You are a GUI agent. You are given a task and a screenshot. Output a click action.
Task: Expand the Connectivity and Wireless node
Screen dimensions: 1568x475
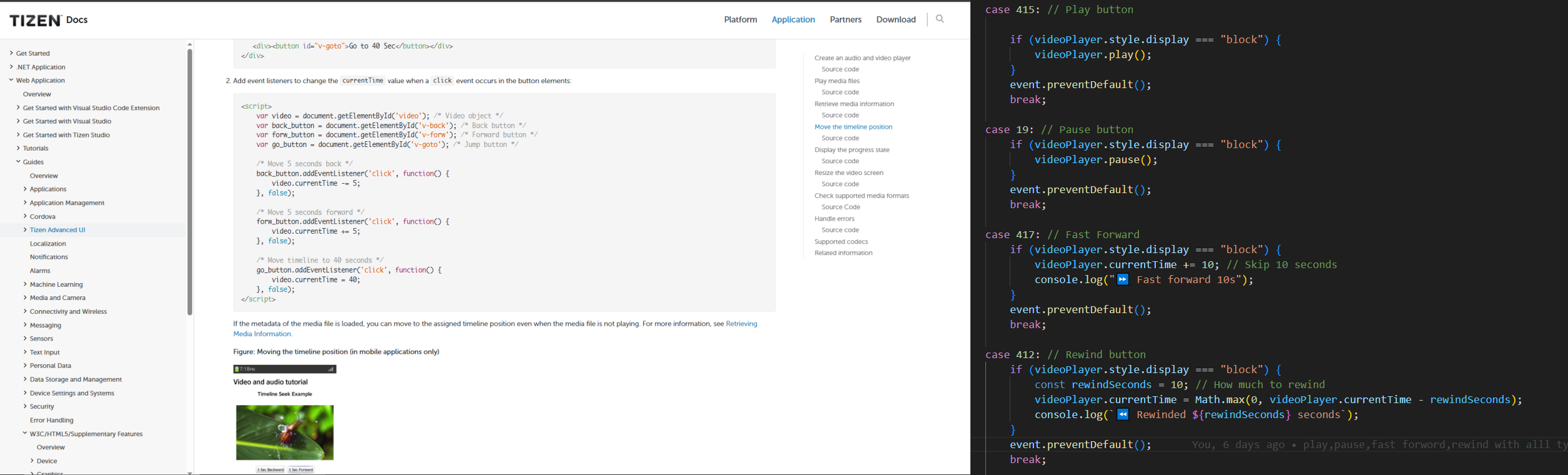point(25,311)
